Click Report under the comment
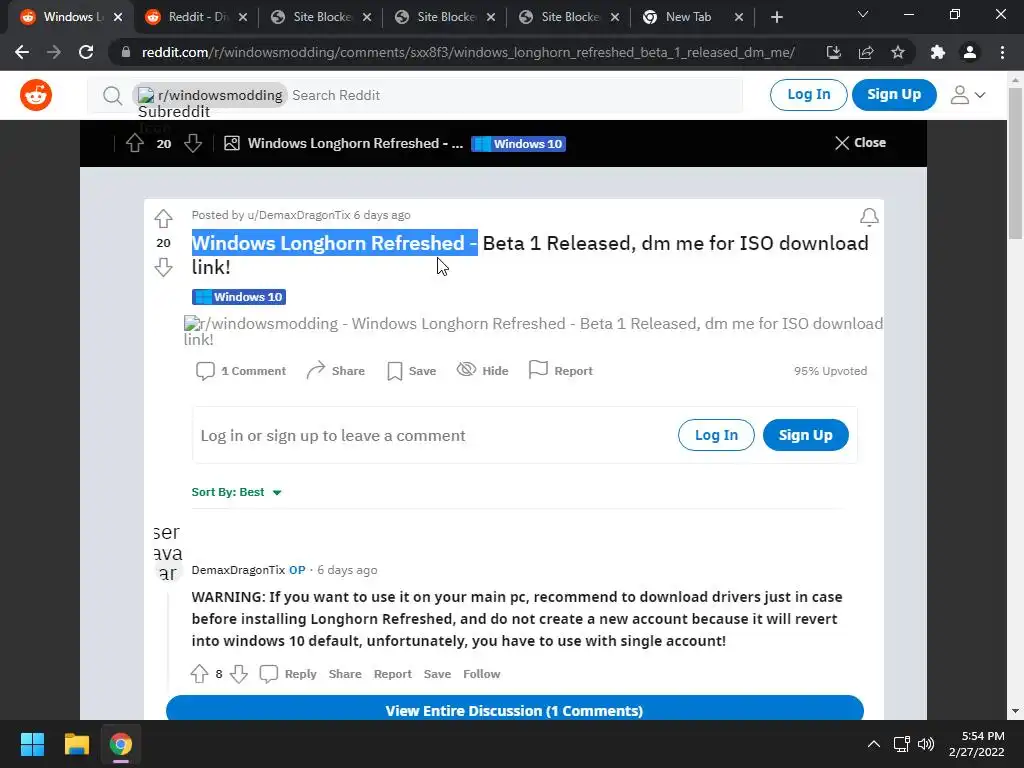Viewport: 1024px width, 768px height. coord(392,674)
